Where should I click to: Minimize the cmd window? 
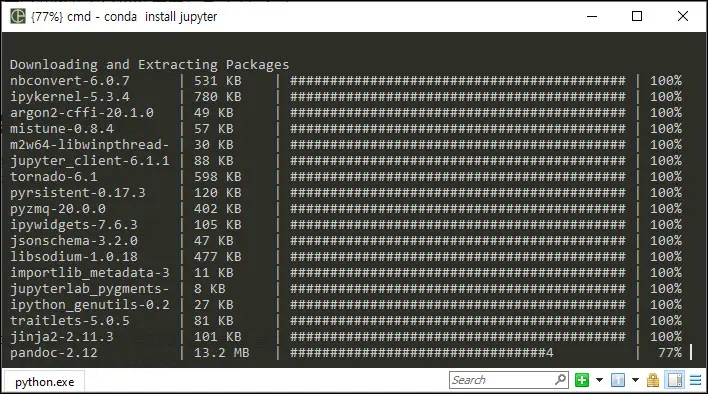(592, 16)
